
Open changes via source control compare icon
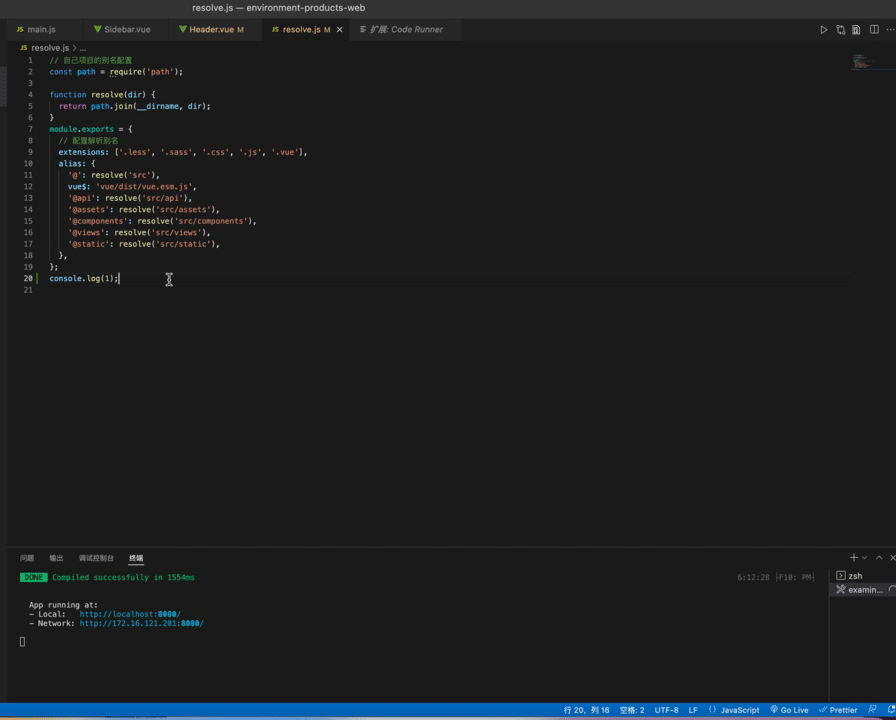click(x=840, y=30)
